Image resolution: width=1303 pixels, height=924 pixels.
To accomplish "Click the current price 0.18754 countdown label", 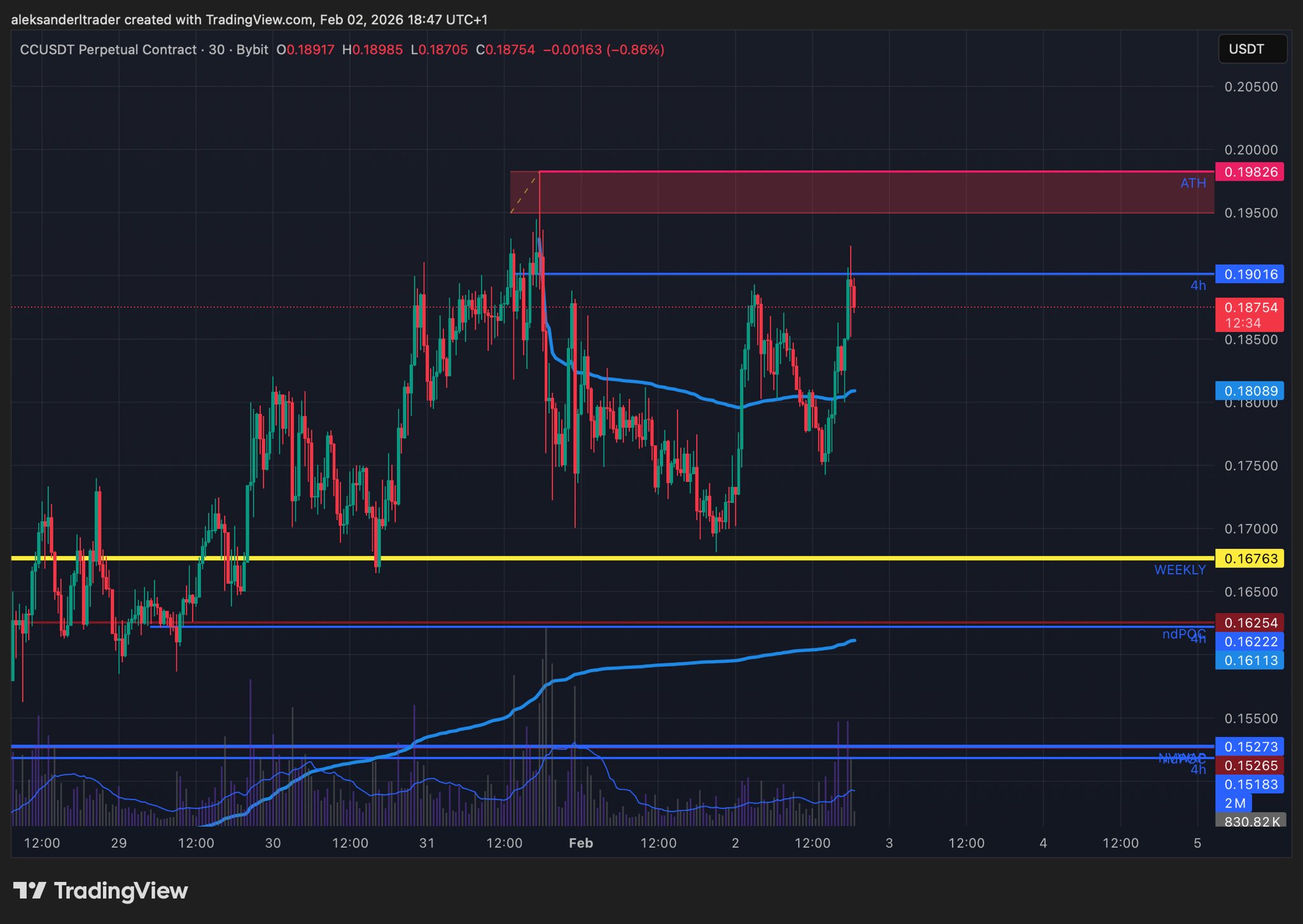I will point(1250,315).
